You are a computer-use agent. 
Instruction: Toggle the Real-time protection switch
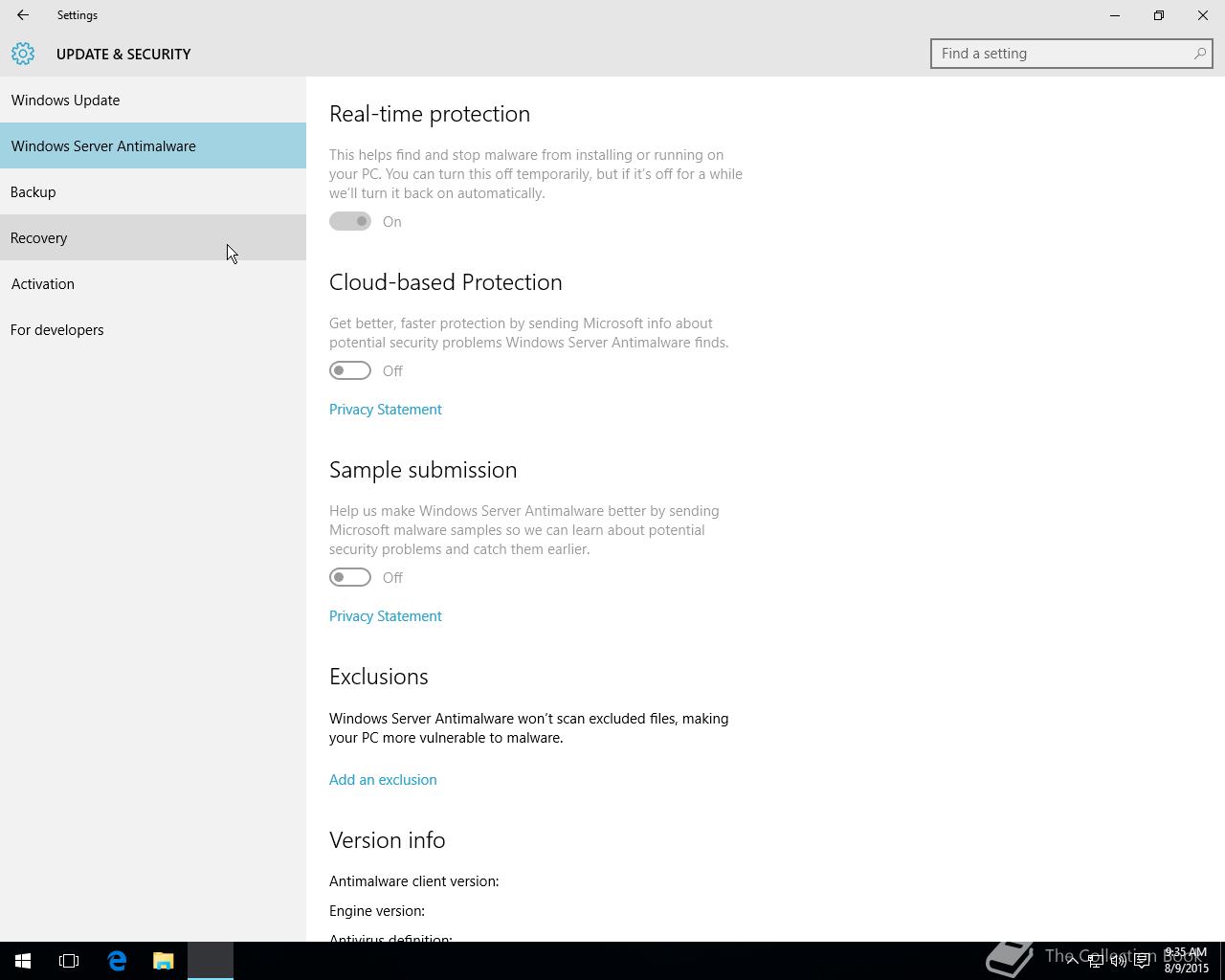[x=350, y=221]
